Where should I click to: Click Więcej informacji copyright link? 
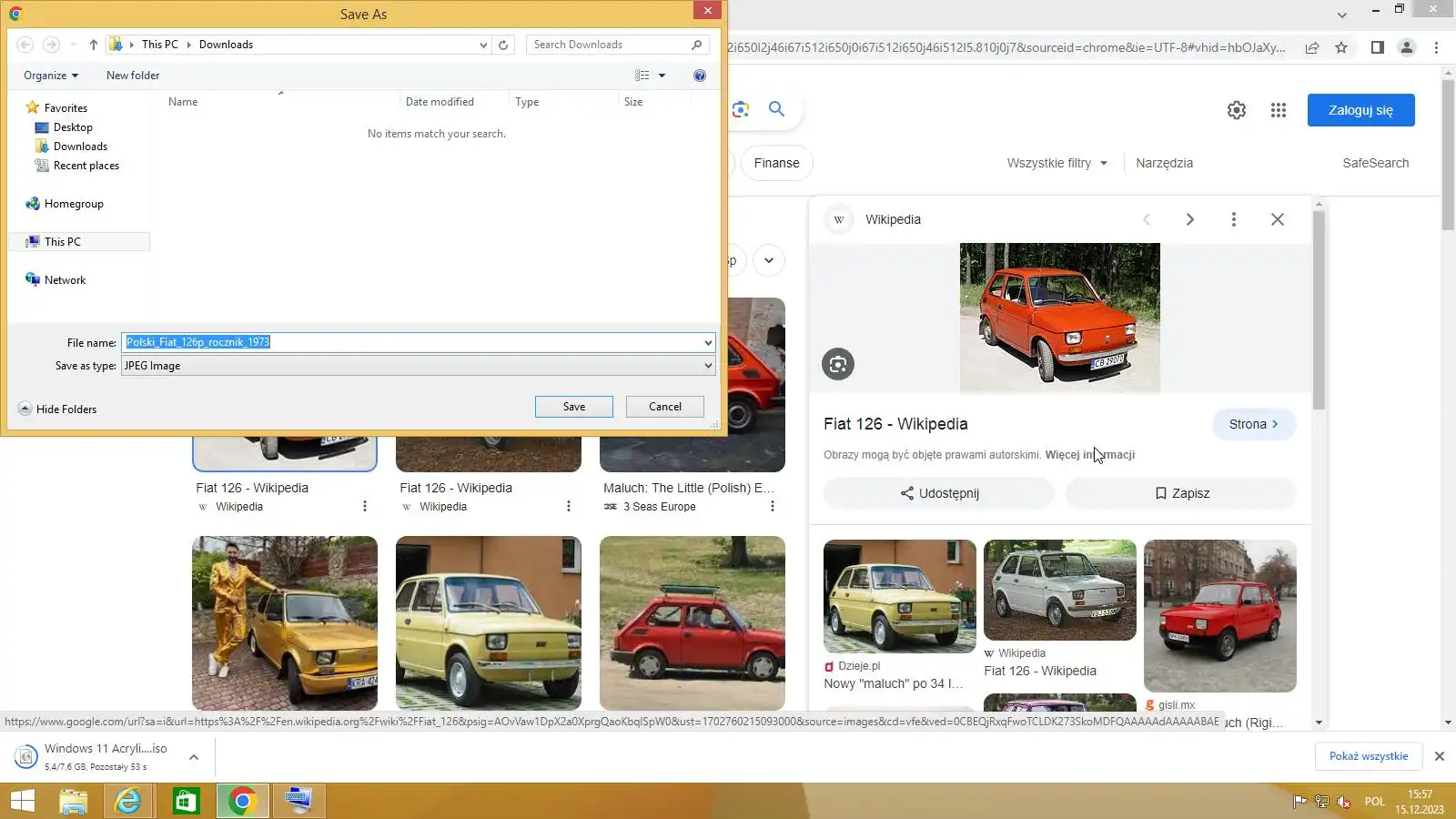(x=1090, y=455)
